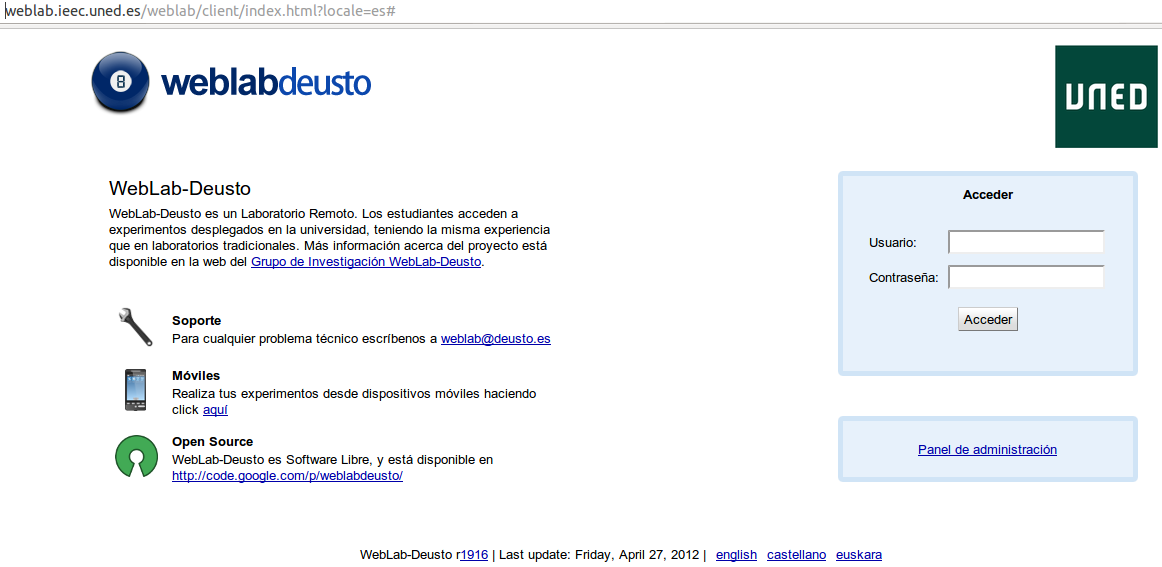Image resolution: width=1162 pixels, height=567 pixels.
Task: Focus the Contraseña password field
Action: pos(1026,277)
